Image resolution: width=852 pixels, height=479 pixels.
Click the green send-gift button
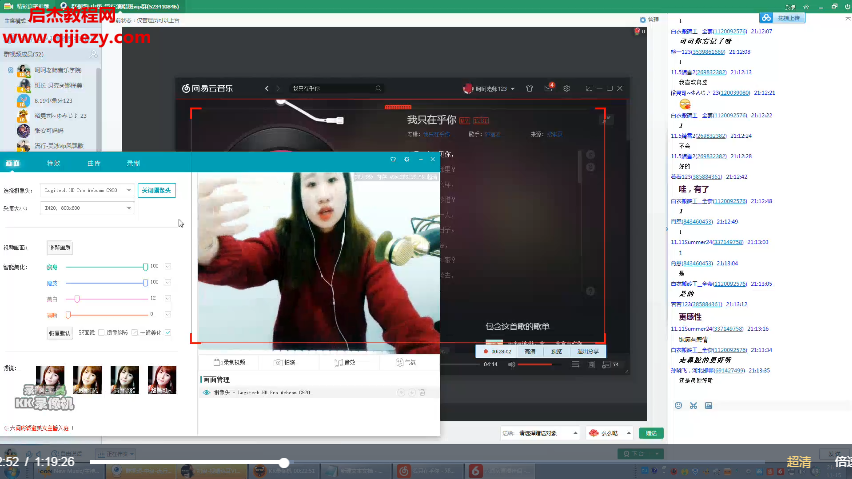click(651, 433)
